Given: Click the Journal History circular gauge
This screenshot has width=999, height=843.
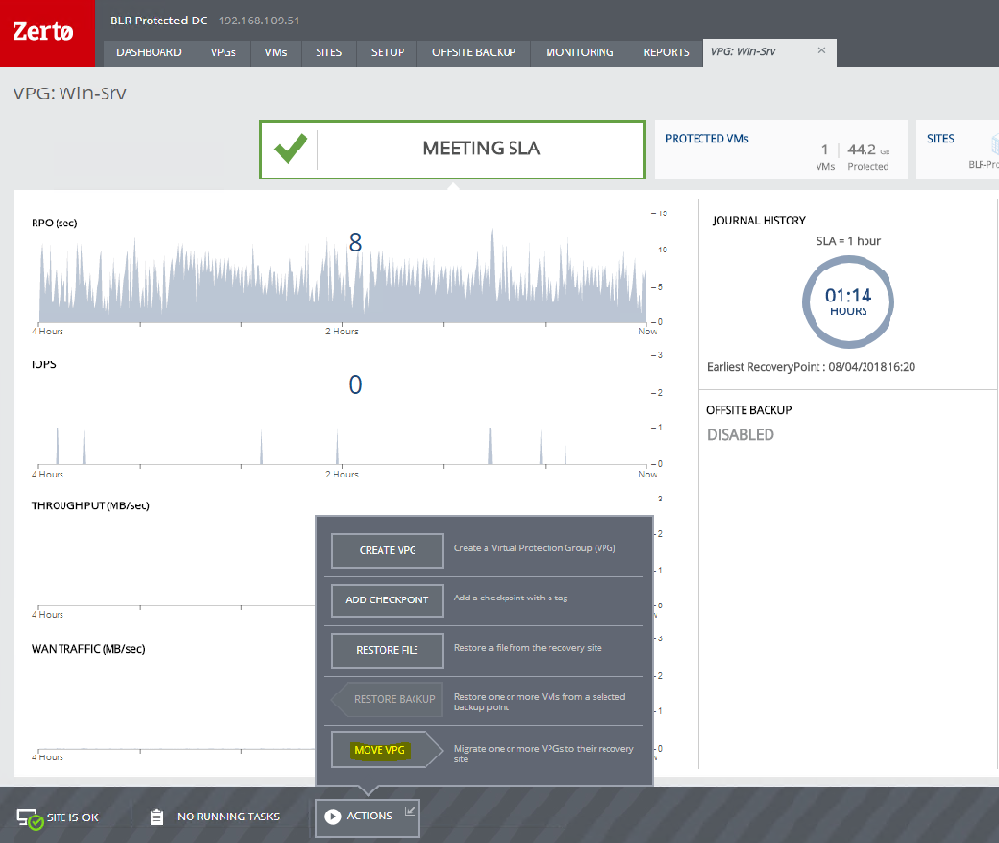Looking at the screenshot, I should click(x=847, y=301).
